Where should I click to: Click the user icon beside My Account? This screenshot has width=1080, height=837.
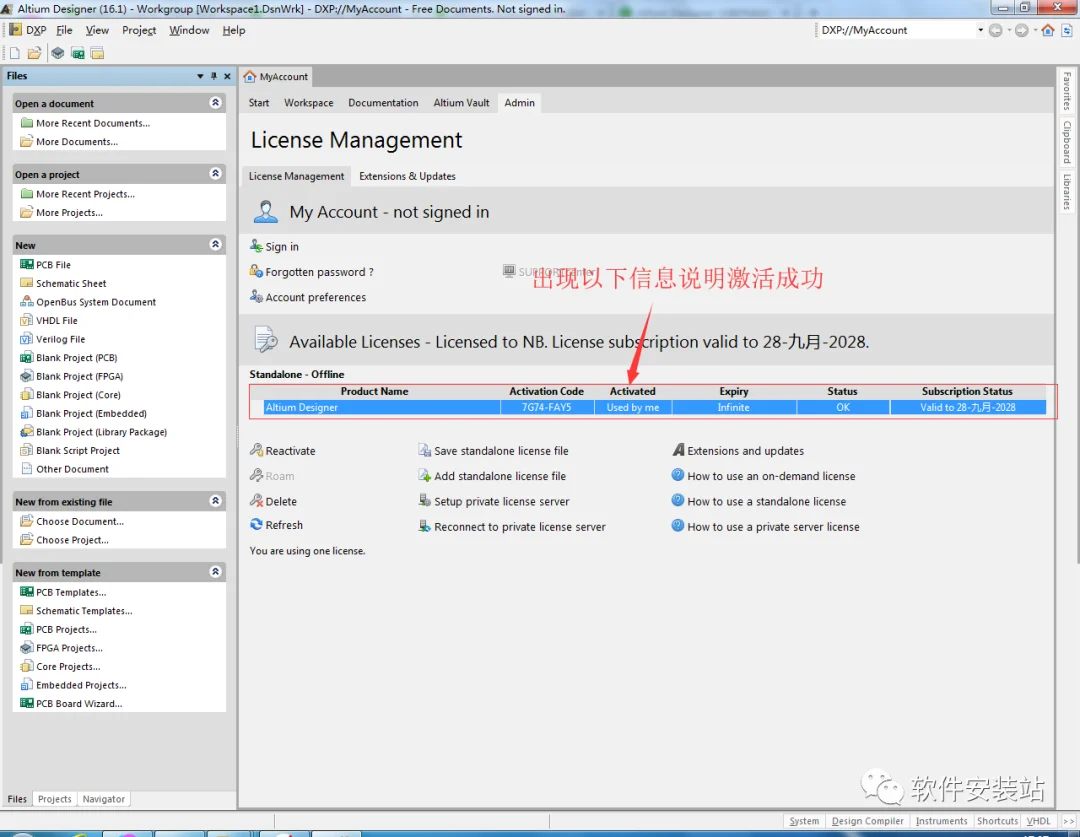265,211
